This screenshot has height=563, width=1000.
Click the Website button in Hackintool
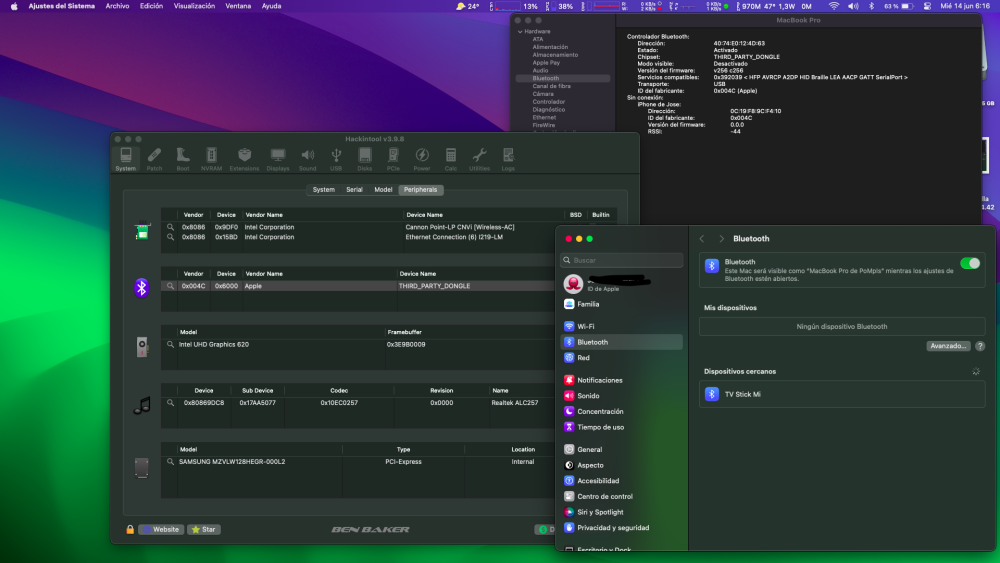click(161, 529)
